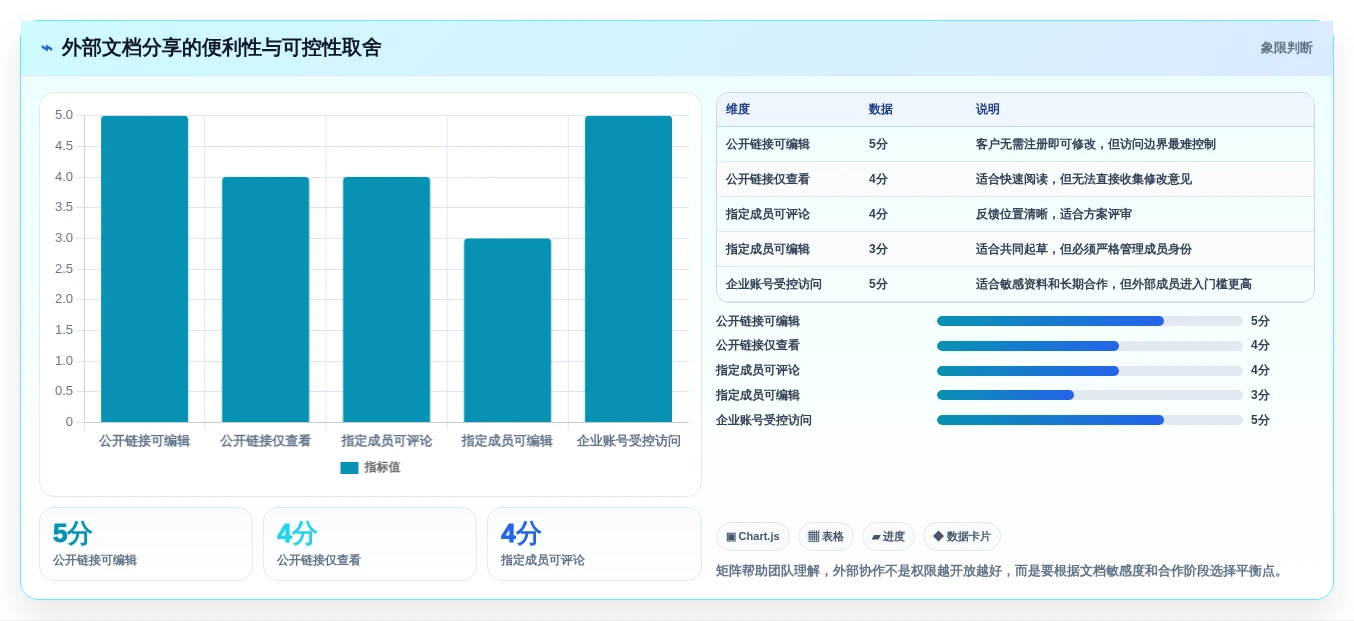Click x-axis label 指定成员可评论

[x=386, y=441]
